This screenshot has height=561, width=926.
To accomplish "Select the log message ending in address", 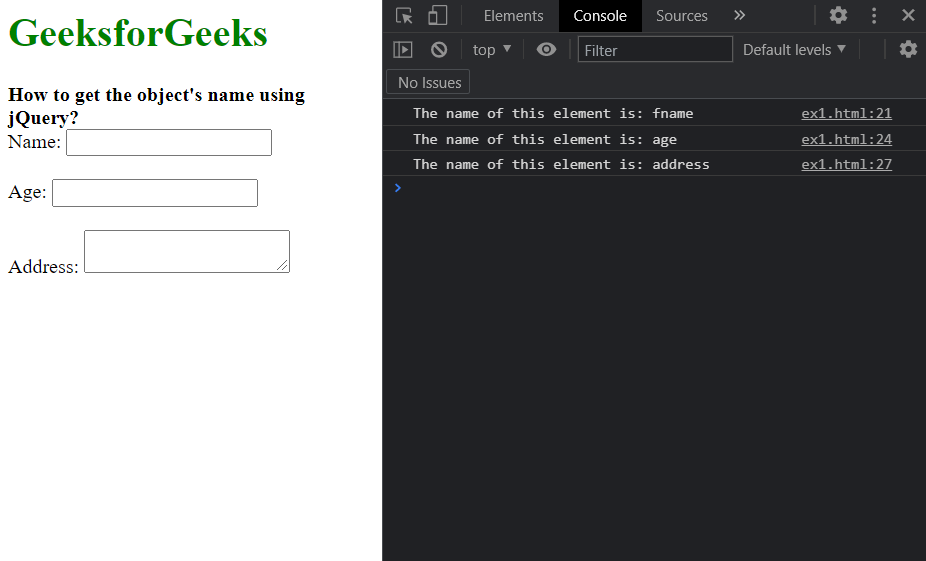I will [x=561, y=164].
